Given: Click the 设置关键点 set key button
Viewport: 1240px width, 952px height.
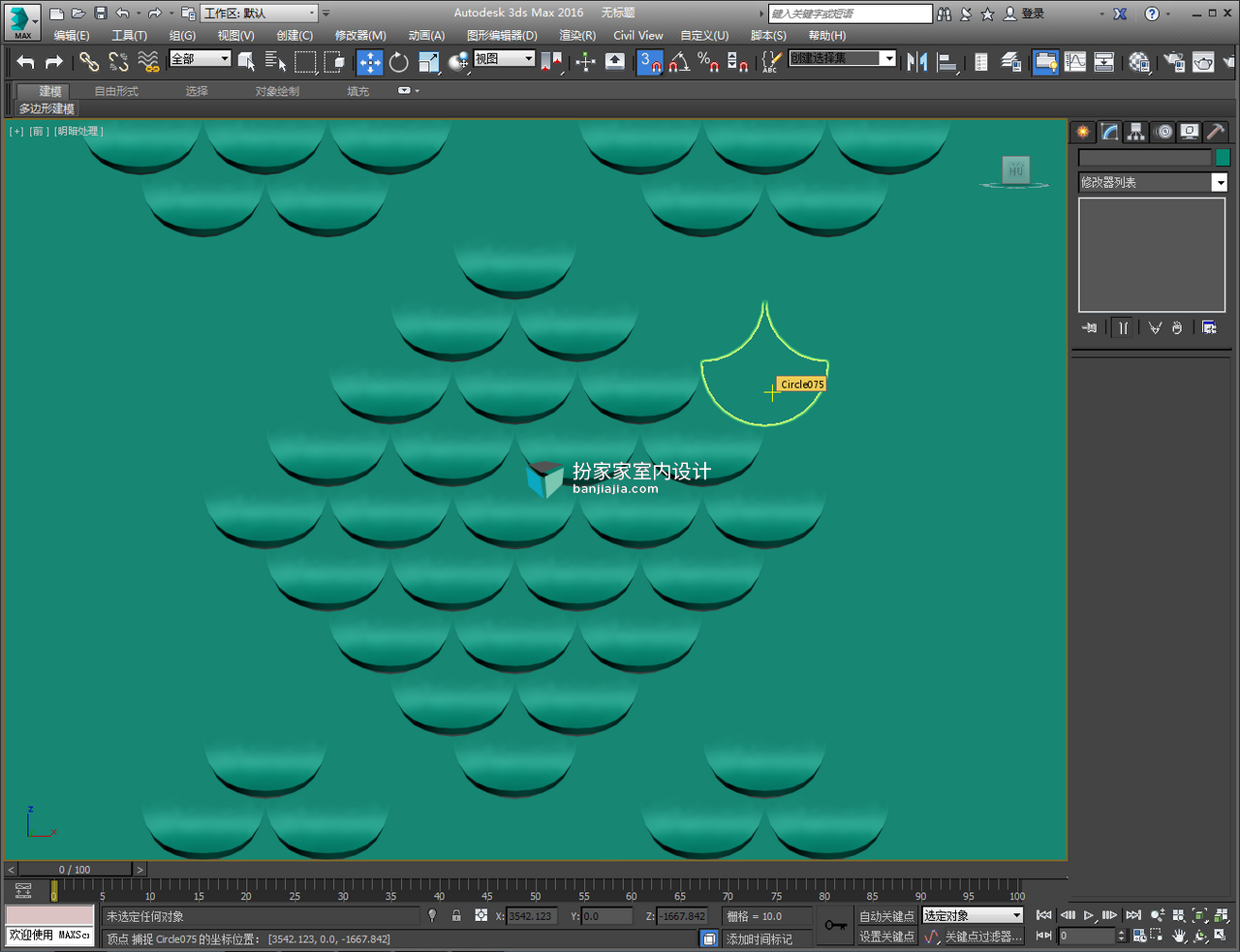Looking at the screenshot, I should 886,937.
